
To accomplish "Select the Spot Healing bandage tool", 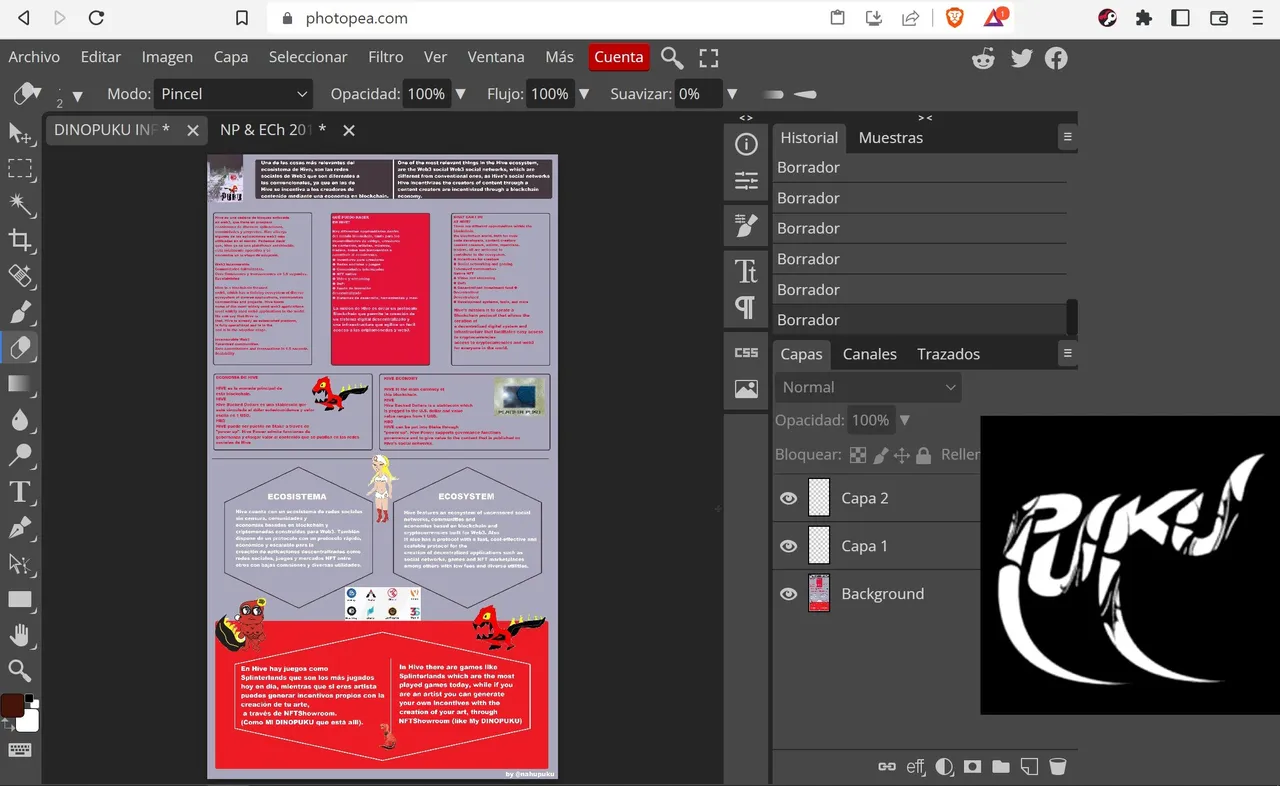I will (20, 276).
